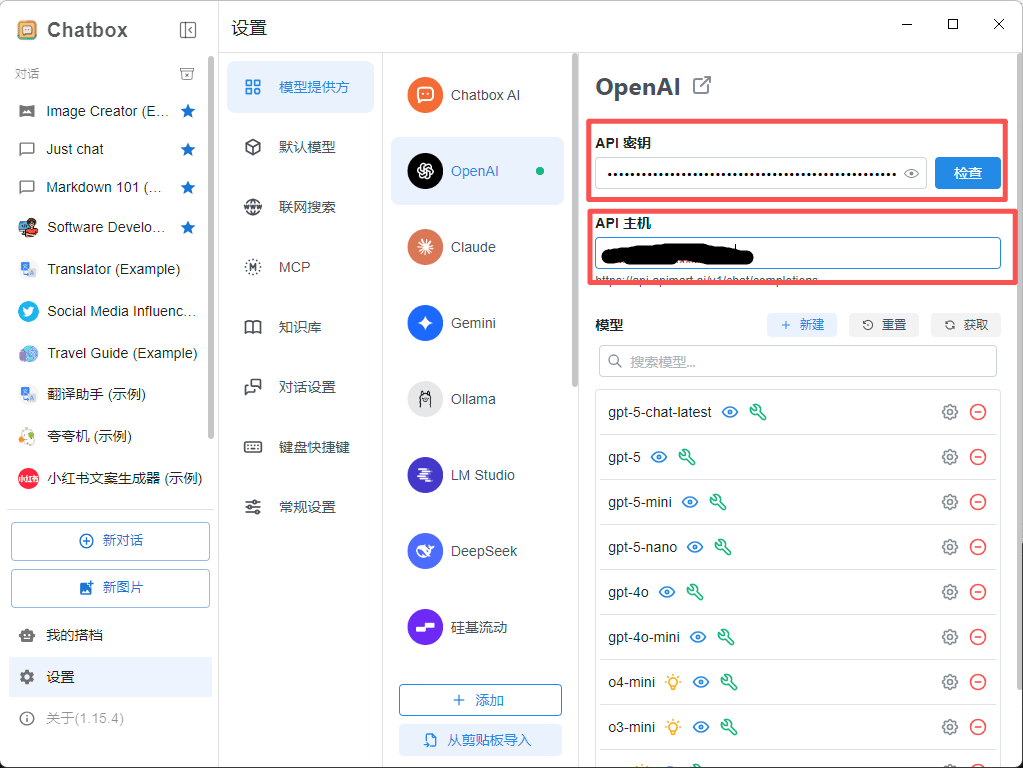Choose the Gemini provider

click(477, 323)
